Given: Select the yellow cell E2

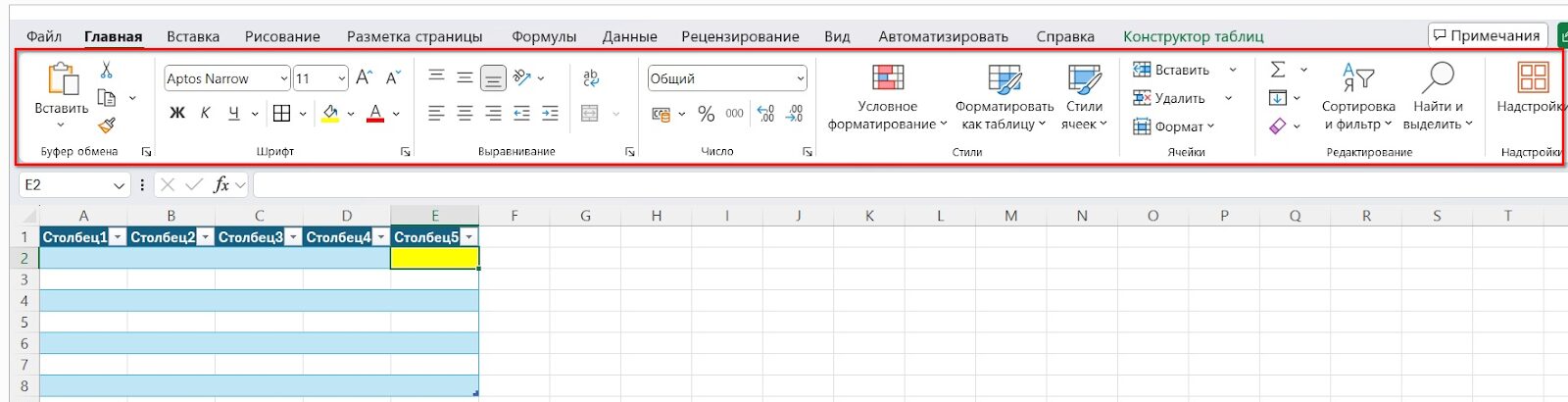Looking at the screenshot, I should pos(434,258).
